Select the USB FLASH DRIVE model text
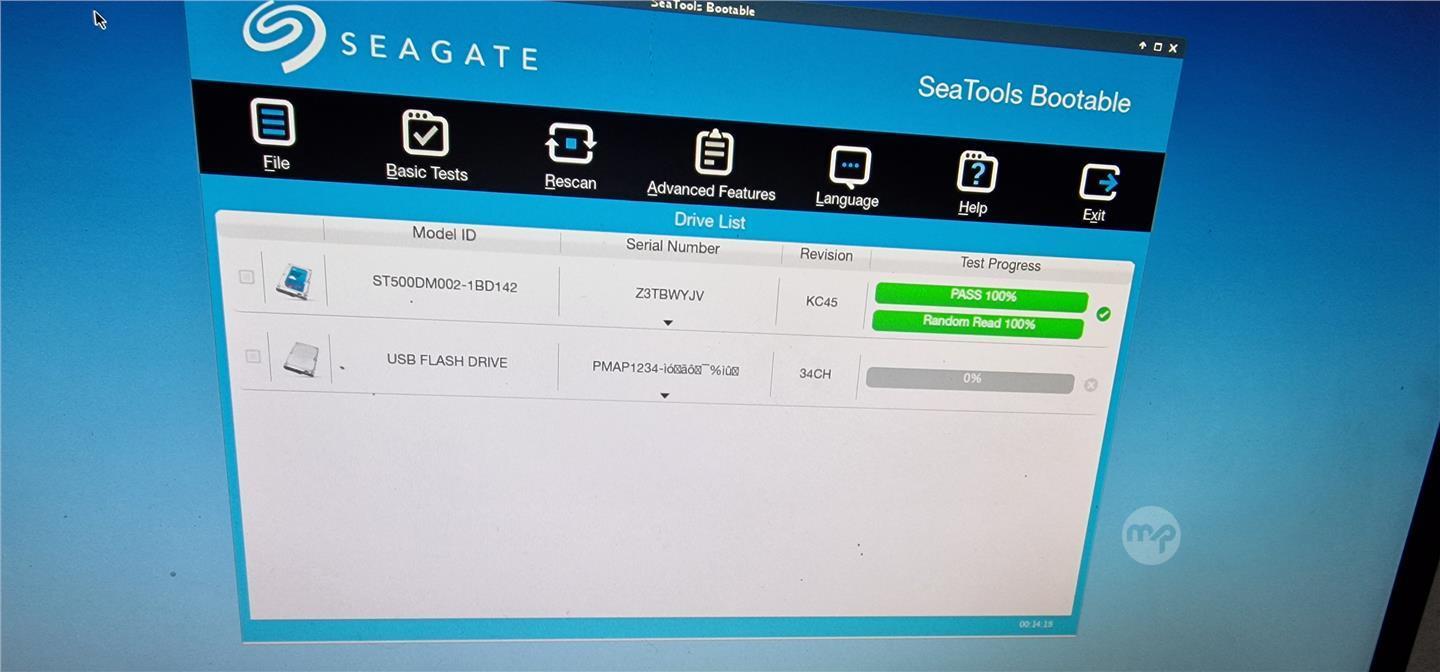This screenshot has height=672, width=1440. point(447,361)
